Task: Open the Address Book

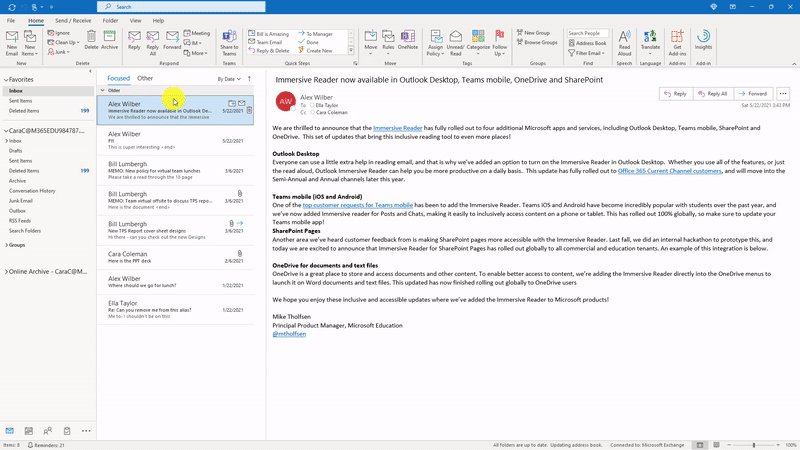Action: [587, 43]
